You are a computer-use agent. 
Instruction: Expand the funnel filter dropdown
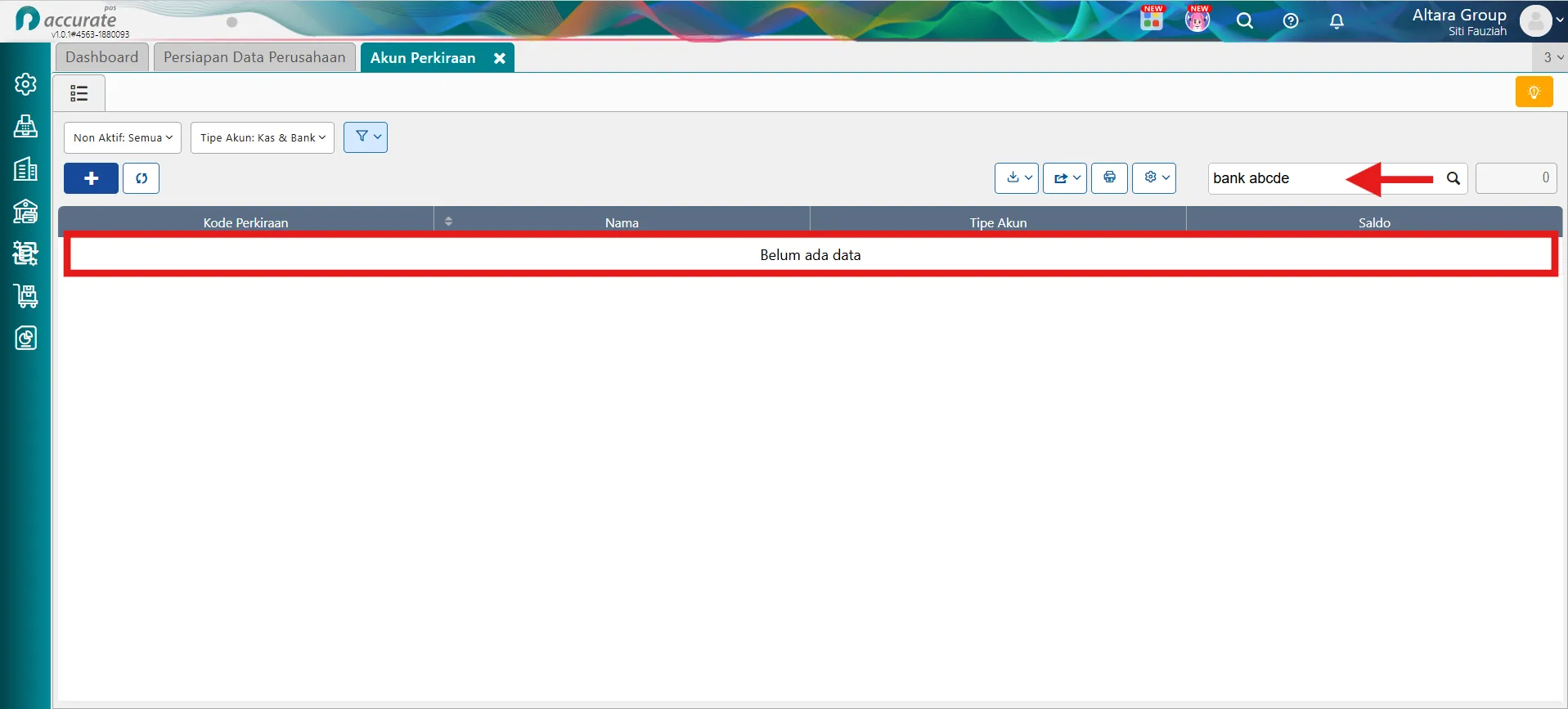click(x=366, y=137)
